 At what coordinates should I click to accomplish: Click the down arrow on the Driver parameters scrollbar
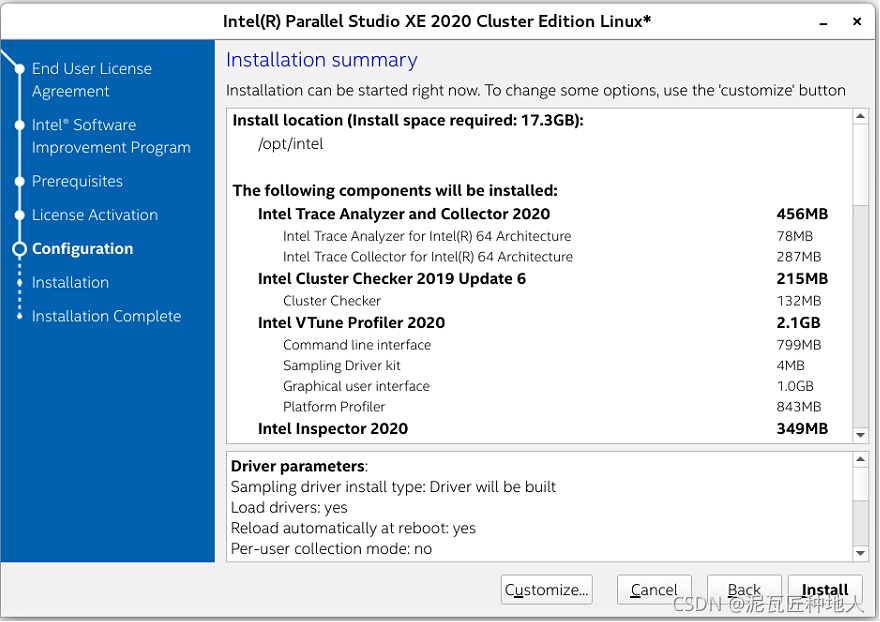point(859,546)
